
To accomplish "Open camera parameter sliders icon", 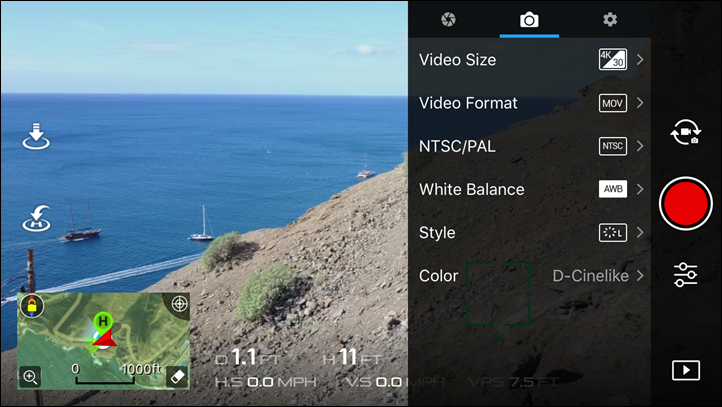I will tap(686, 275).
